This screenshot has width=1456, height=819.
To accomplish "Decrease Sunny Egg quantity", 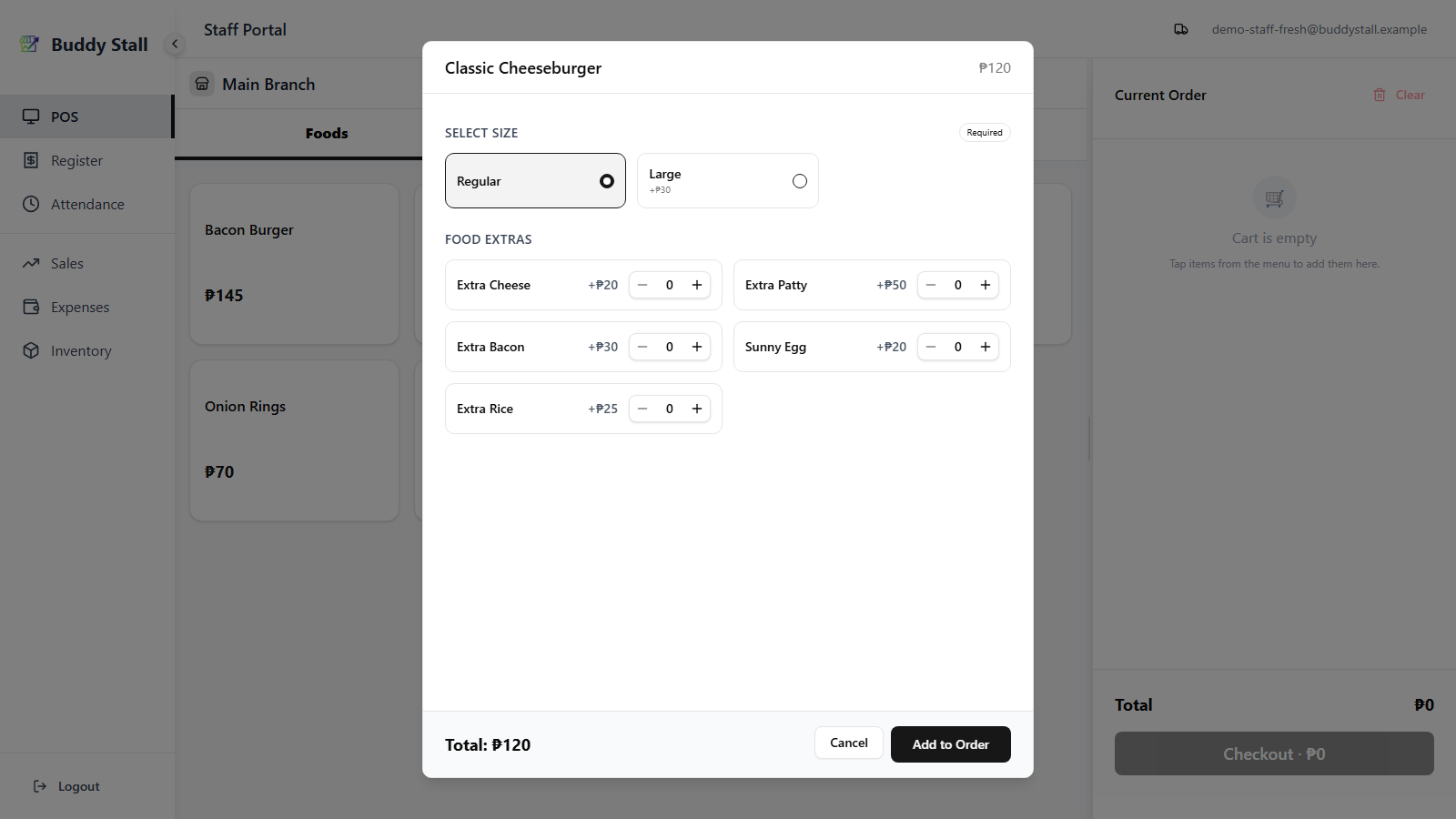I will [x=931, y=347].
